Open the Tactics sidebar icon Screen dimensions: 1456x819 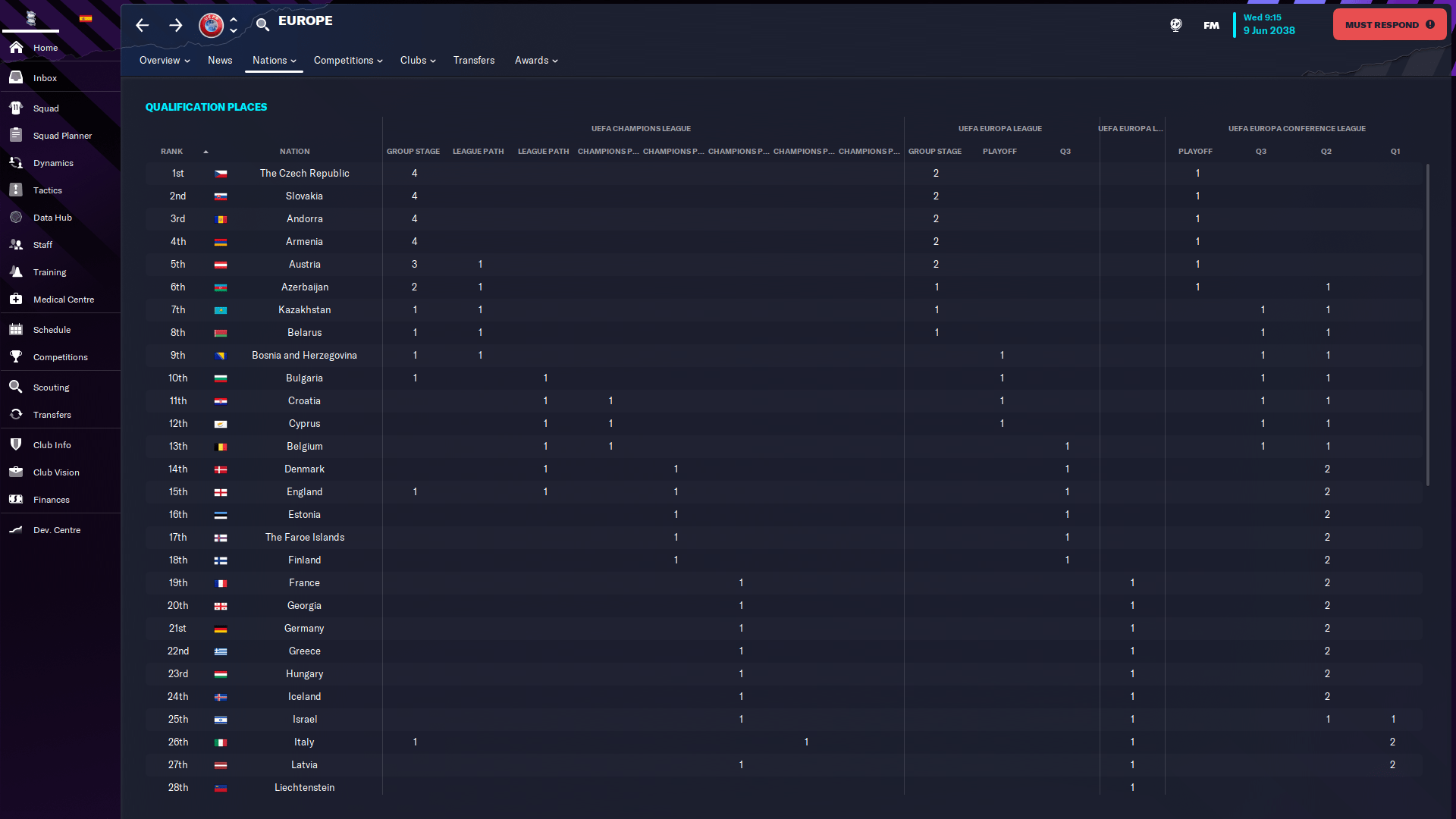pos(16,190)
